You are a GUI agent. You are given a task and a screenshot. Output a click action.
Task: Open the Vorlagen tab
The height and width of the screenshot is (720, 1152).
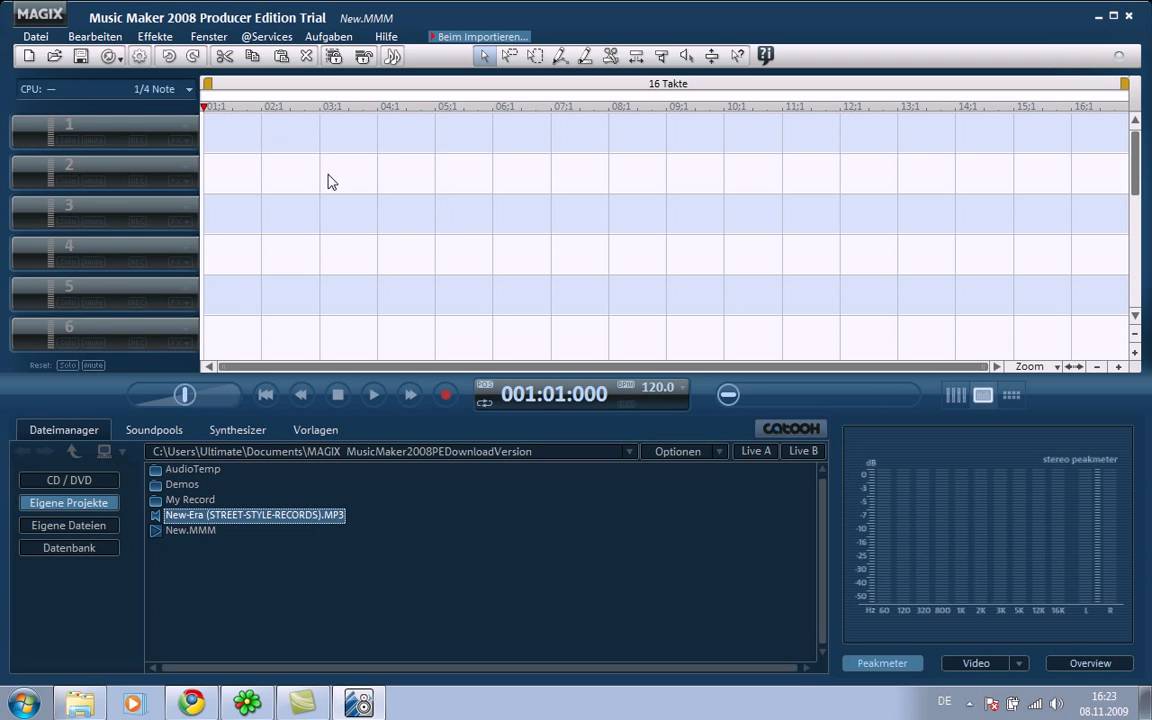(x=315, y=430)
